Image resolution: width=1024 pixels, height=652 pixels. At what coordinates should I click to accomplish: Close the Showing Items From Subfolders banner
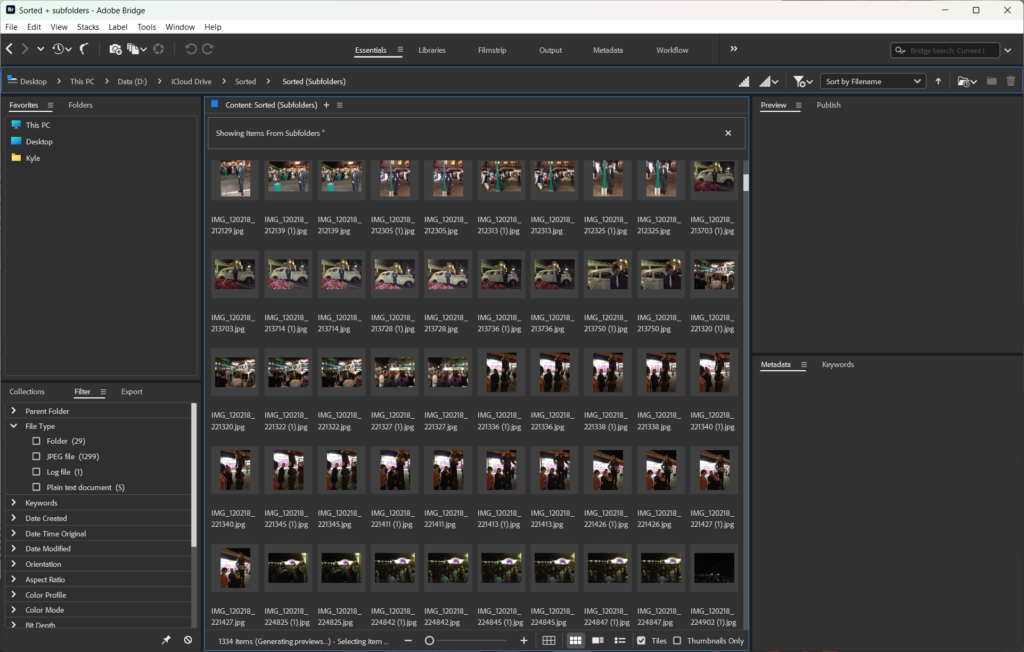coord(728,133)
